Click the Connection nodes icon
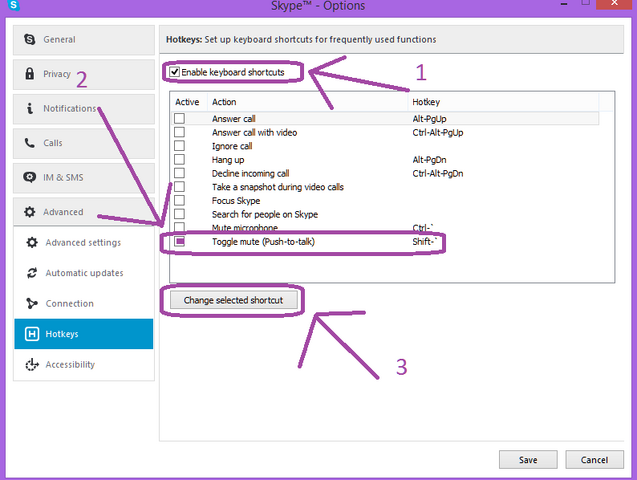The height and width of the screenshot is (480, 637). click(x=32, y=303)
